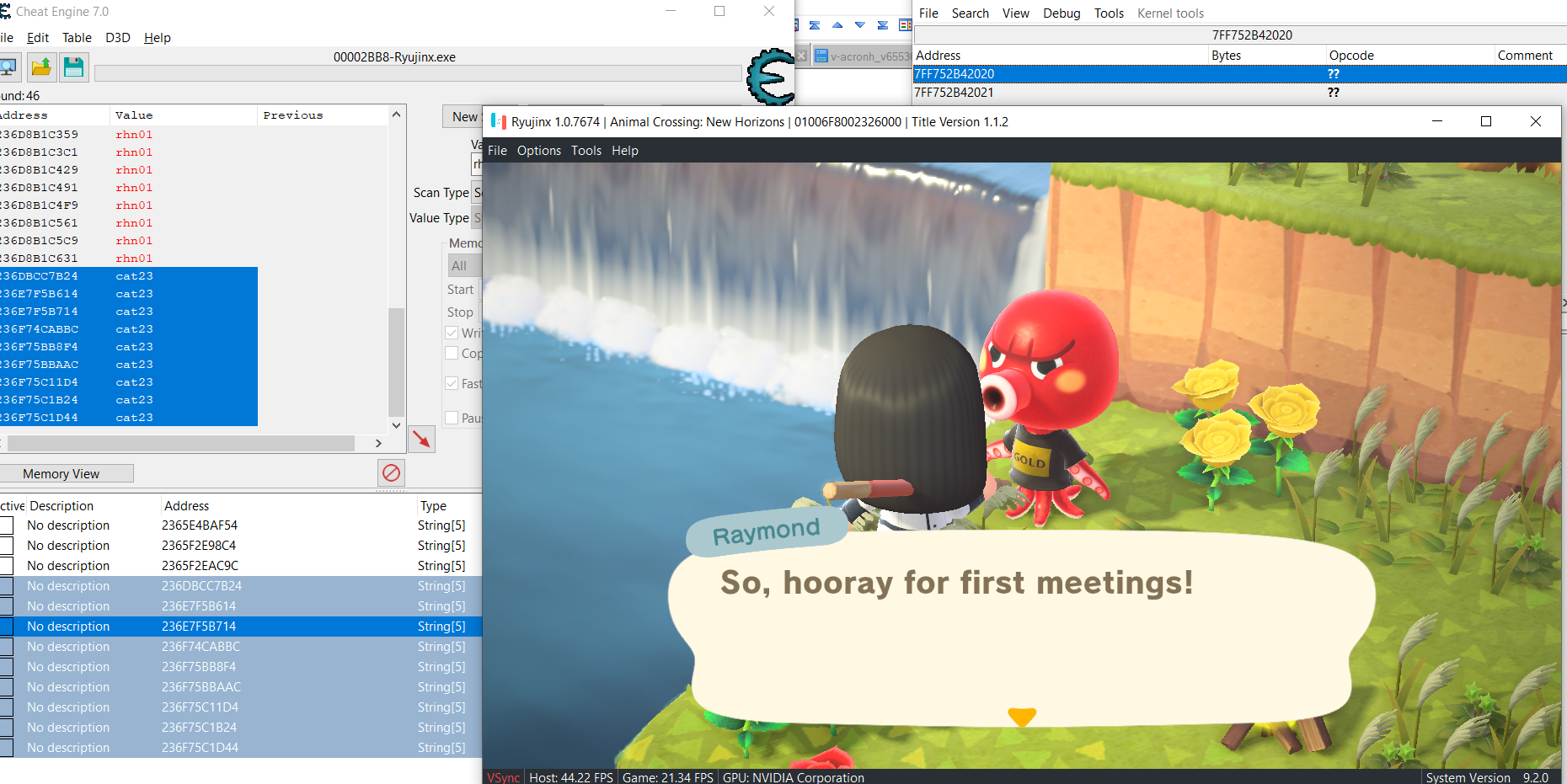
Task: Click the yellow dialogue continue arrow
Action: (x=1022, y=717)
